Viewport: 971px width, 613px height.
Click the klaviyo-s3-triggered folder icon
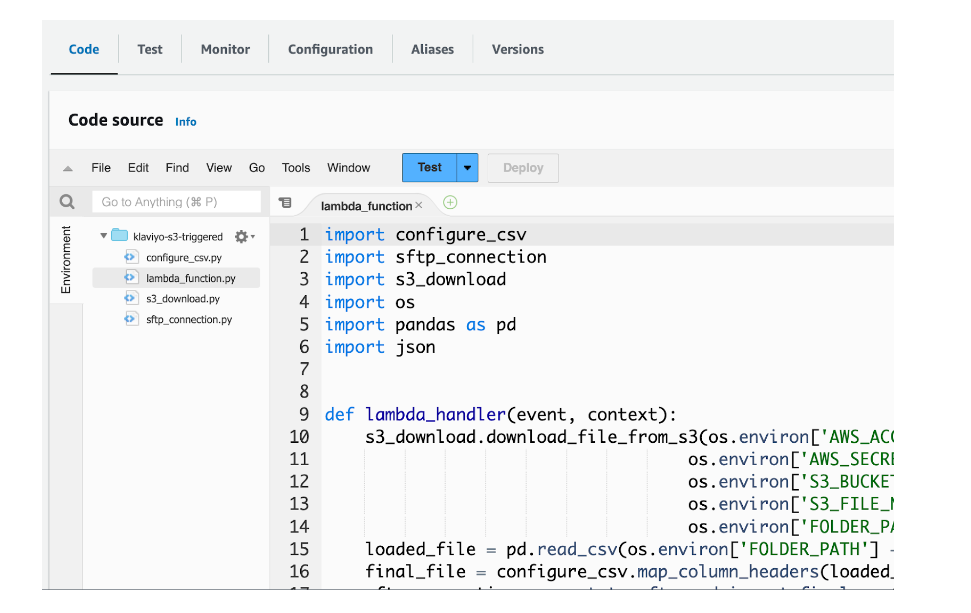tap(119, 236)
